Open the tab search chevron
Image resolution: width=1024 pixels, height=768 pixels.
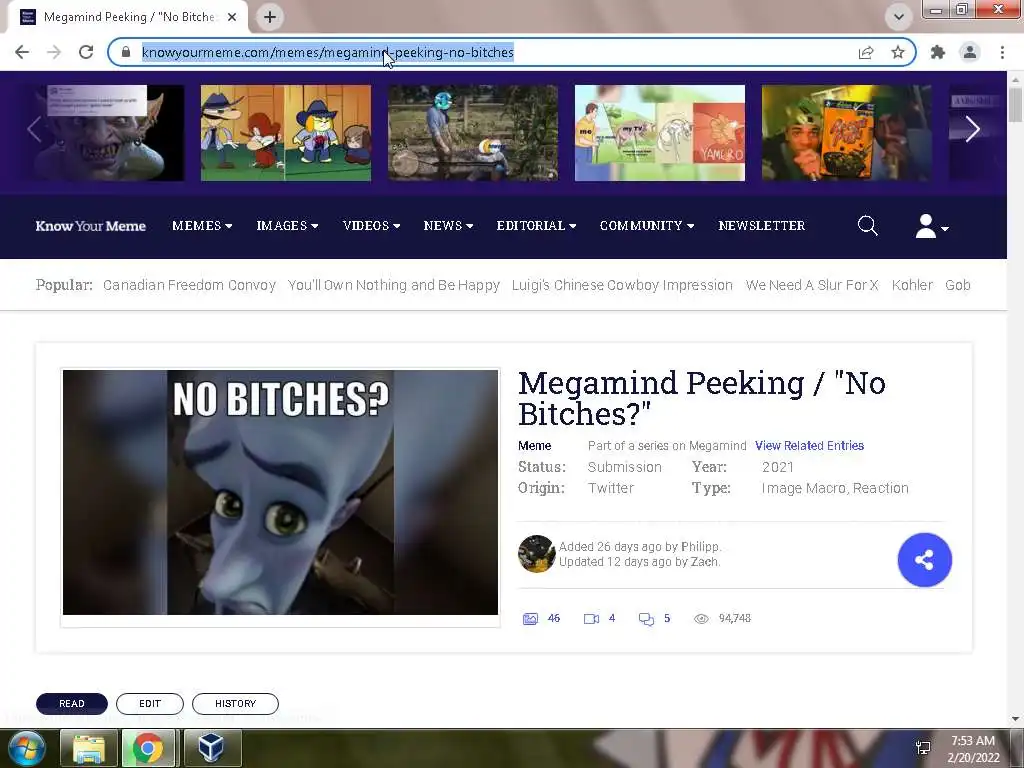pos(899,17)
